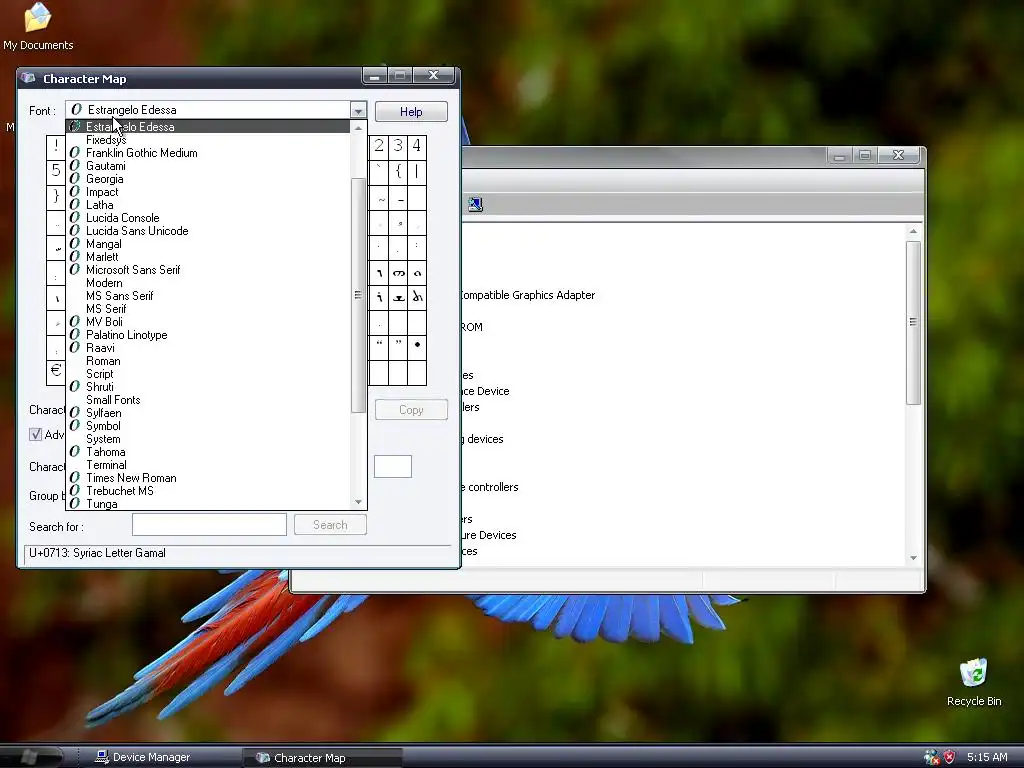Close the Device Manager window
This screenshot has height=768, width=1024.
tap(899, 155)
